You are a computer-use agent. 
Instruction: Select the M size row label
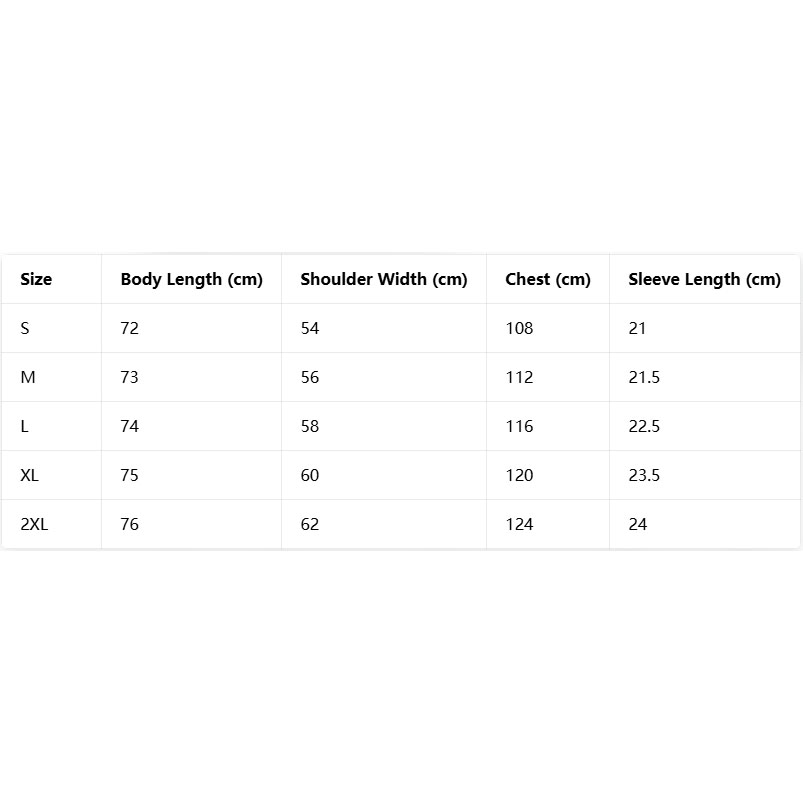[x=28, y=377]
